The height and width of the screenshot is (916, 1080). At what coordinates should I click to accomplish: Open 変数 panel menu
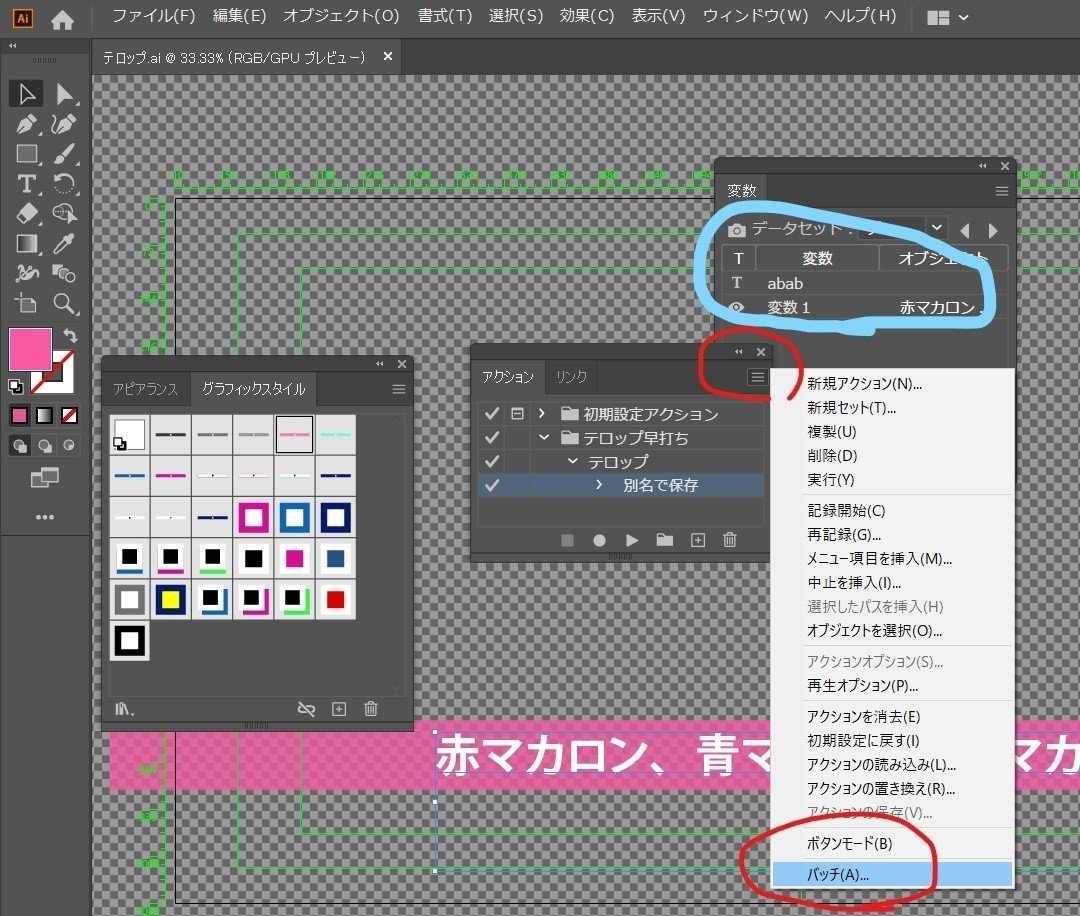pyautogui.click(x=1001, y=191)
